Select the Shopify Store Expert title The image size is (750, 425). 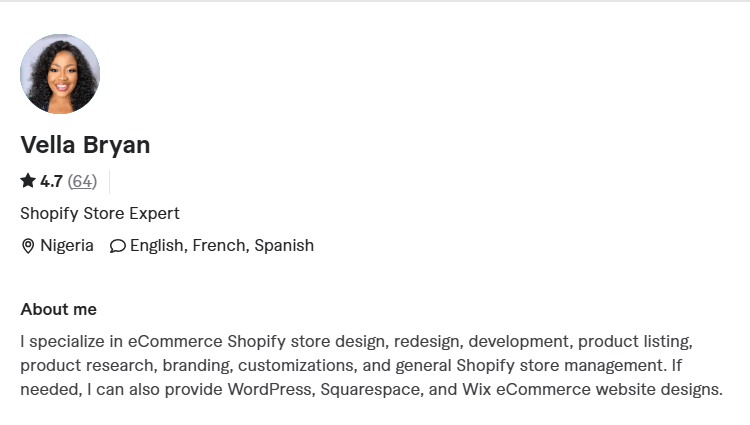(x=100, y=213)
